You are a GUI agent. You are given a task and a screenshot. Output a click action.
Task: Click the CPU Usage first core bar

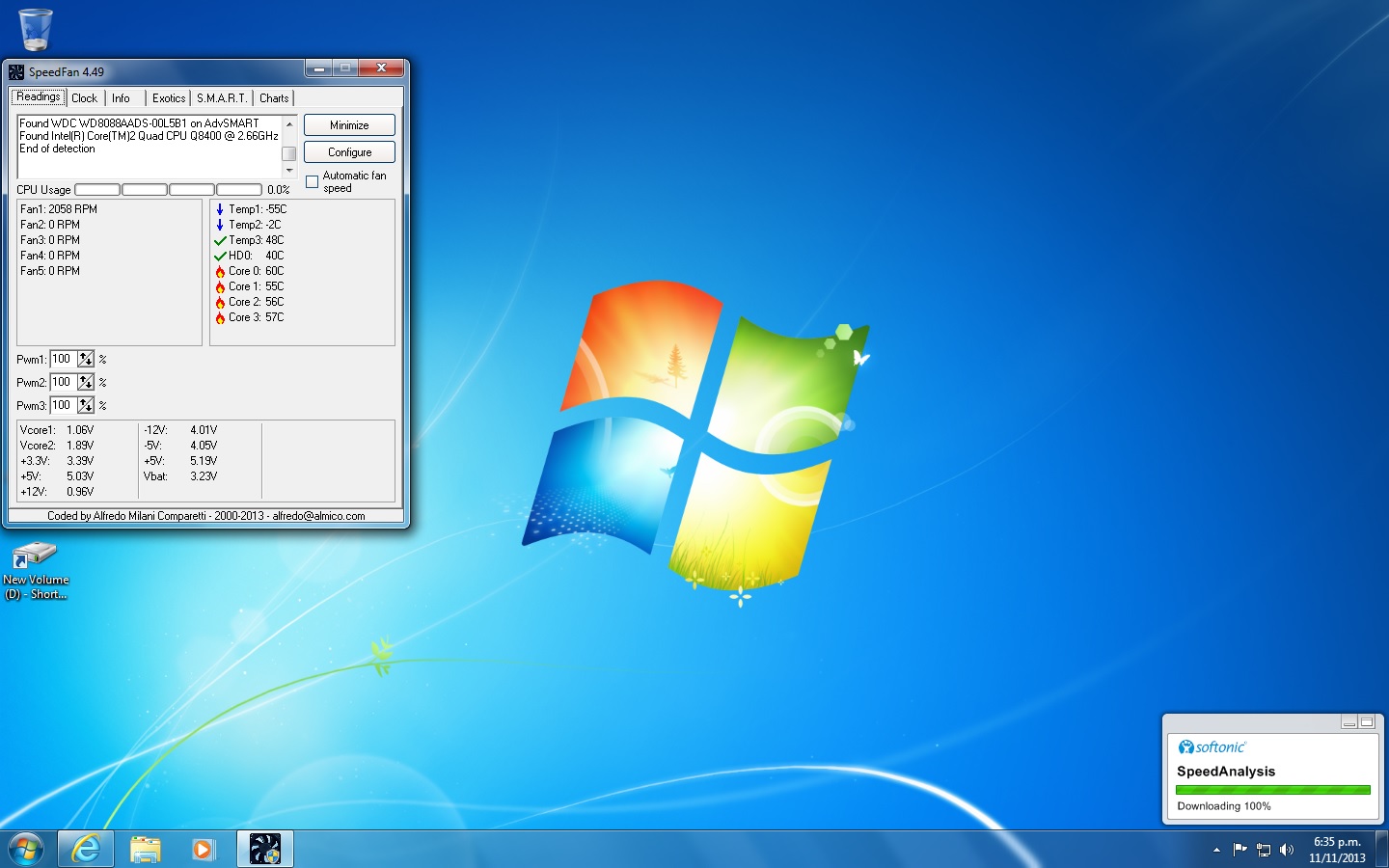(x=97, y=190)
